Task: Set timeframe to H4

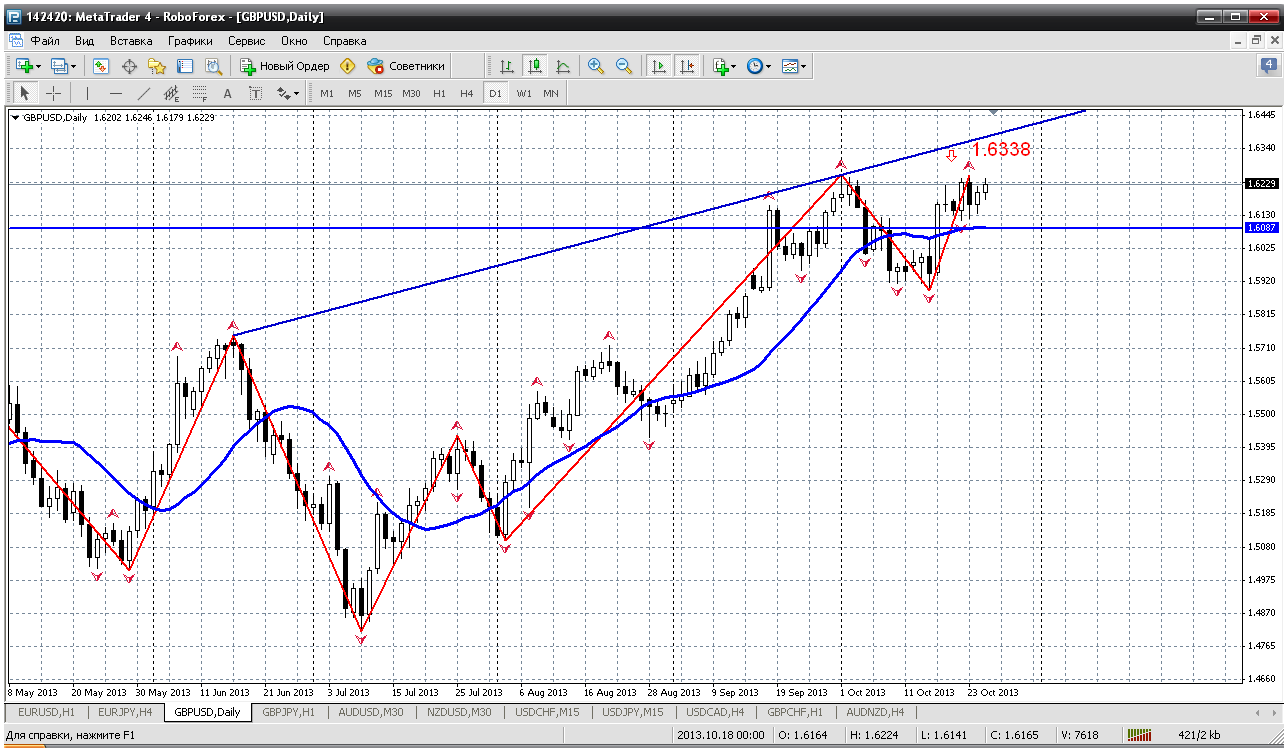Action: point(467,93)
